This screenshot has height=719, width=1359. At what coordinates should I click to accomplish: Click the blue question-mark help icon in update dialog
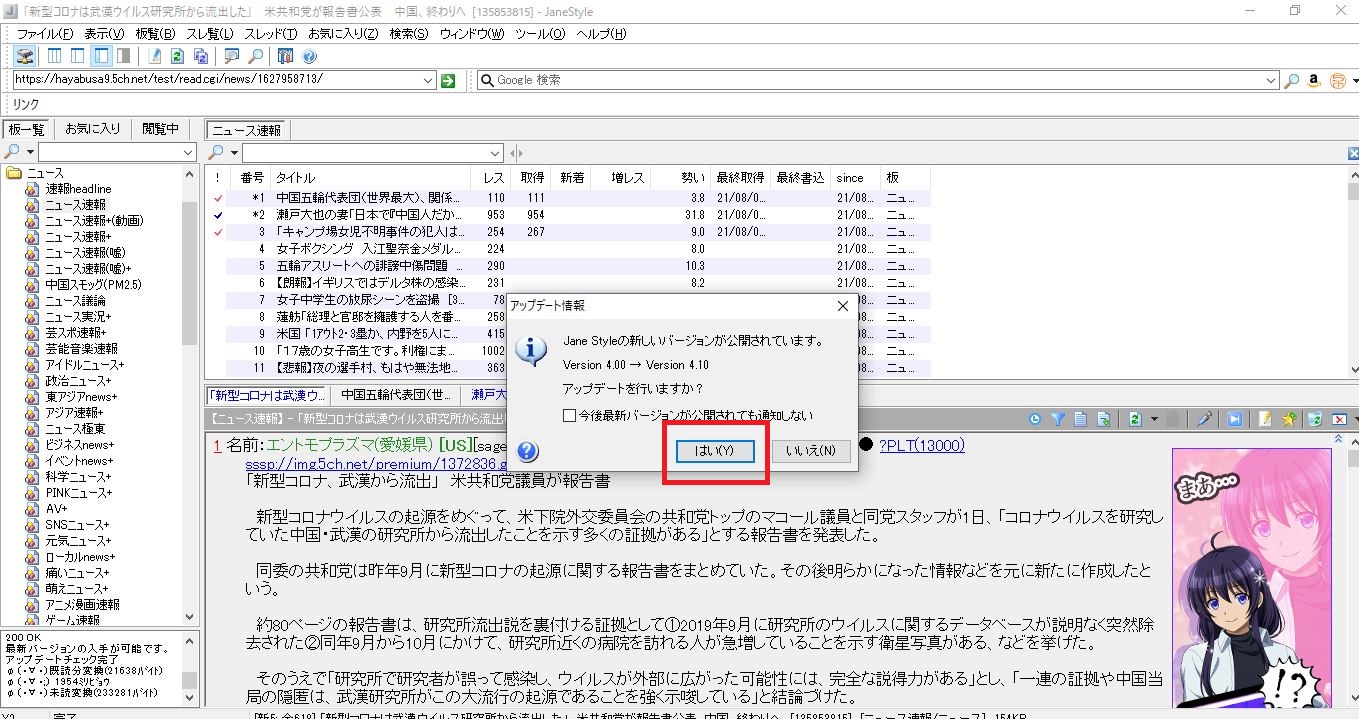pyautogui.click(x=528, y=451)
